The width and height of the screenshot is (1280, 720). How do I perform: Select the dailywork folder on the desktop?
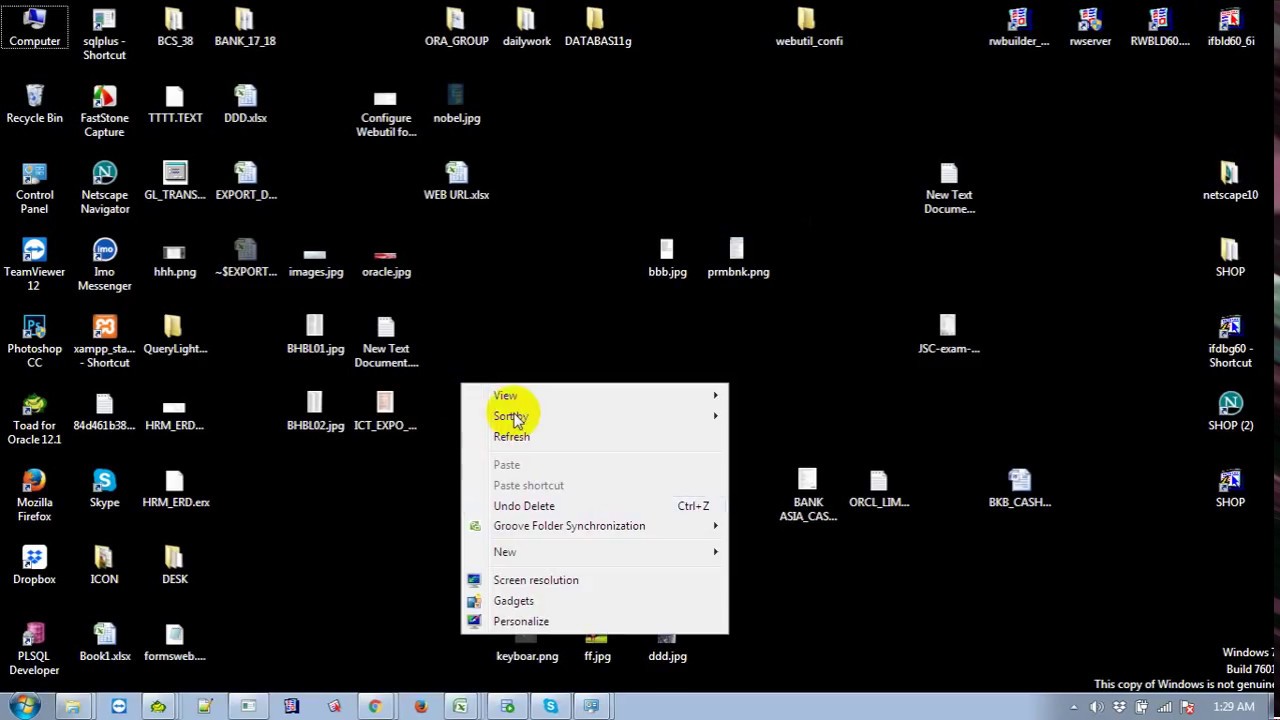[527, 28]
